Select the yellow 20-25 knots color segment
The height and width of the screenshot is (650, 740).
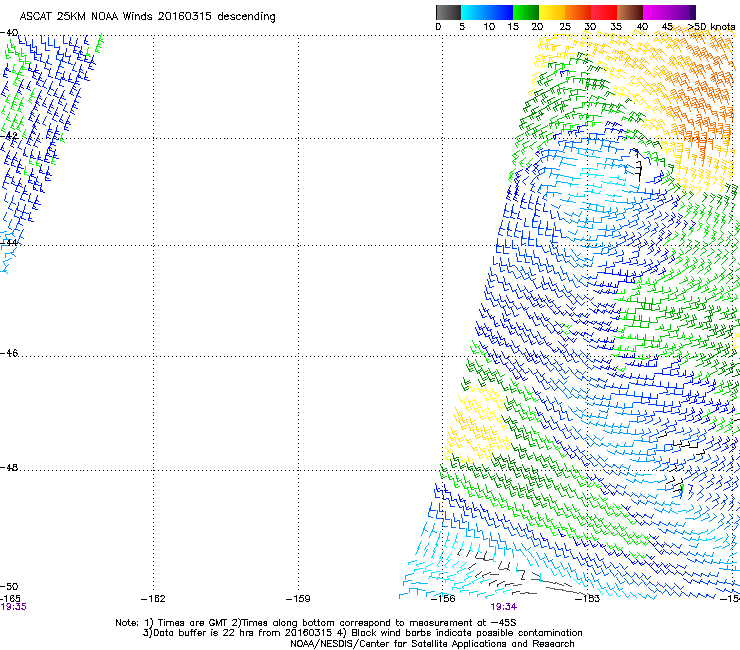[552, 12]
